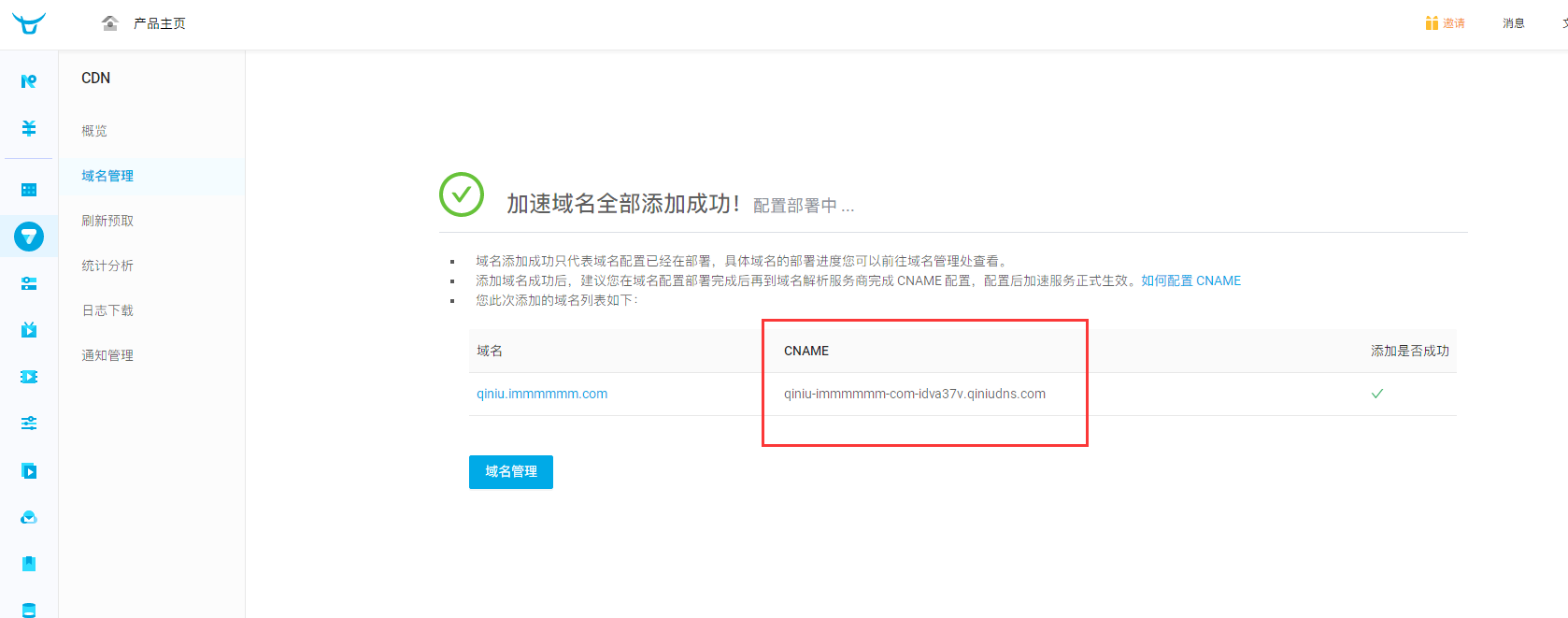
Task: Open the cloud mail icon in sidebar
Action: (29, 517)
